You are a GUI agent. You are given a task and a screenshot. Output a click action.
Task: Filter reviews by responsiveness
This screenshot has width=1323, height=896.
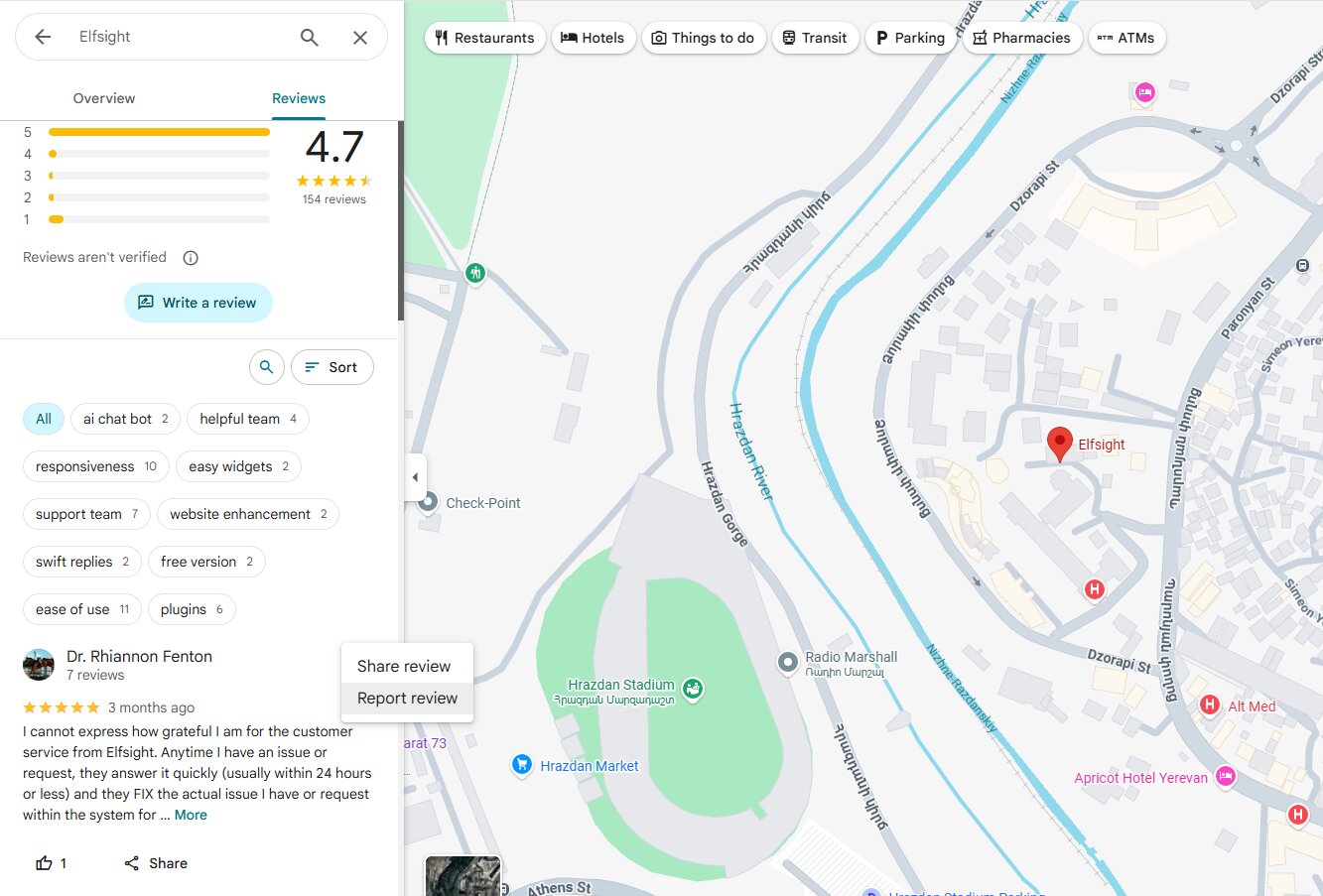[96, 466]
